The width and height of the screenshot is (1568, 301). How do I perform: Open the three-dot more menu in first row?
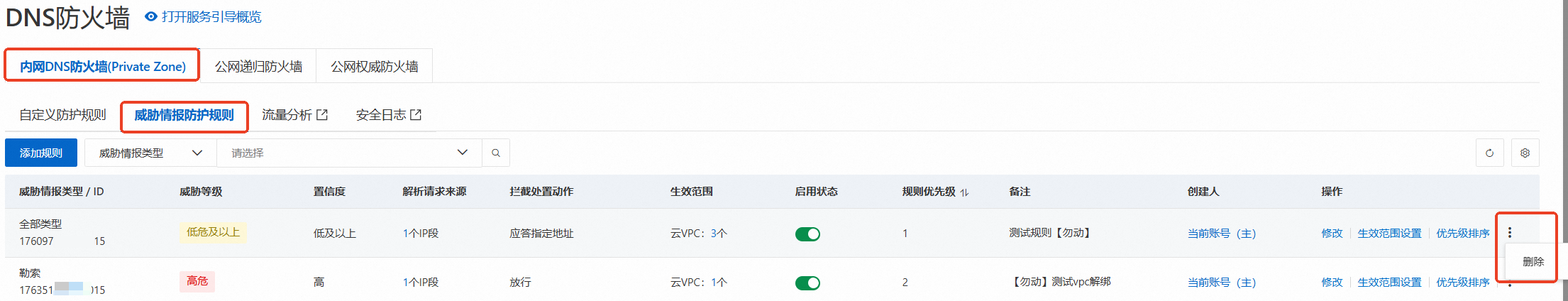pos(1510,232)
